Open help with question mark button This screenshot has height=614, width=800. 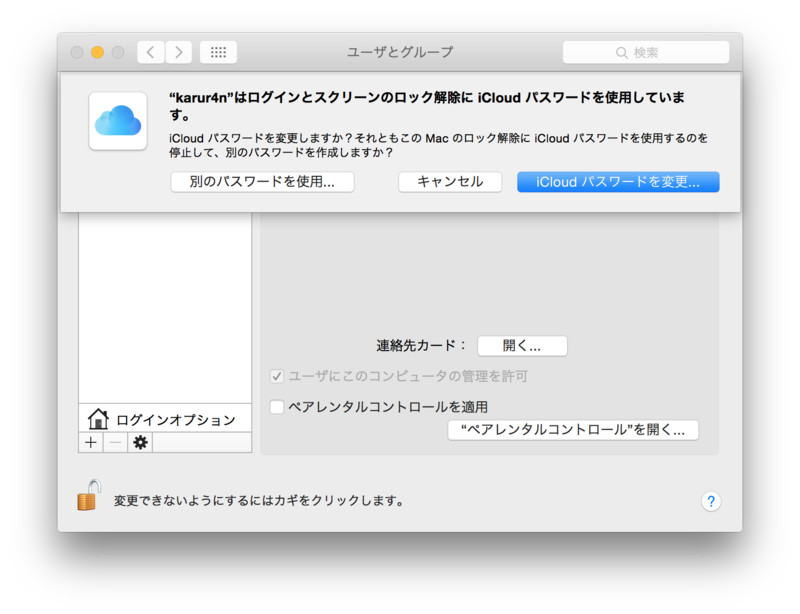click(x=711, y=501)
